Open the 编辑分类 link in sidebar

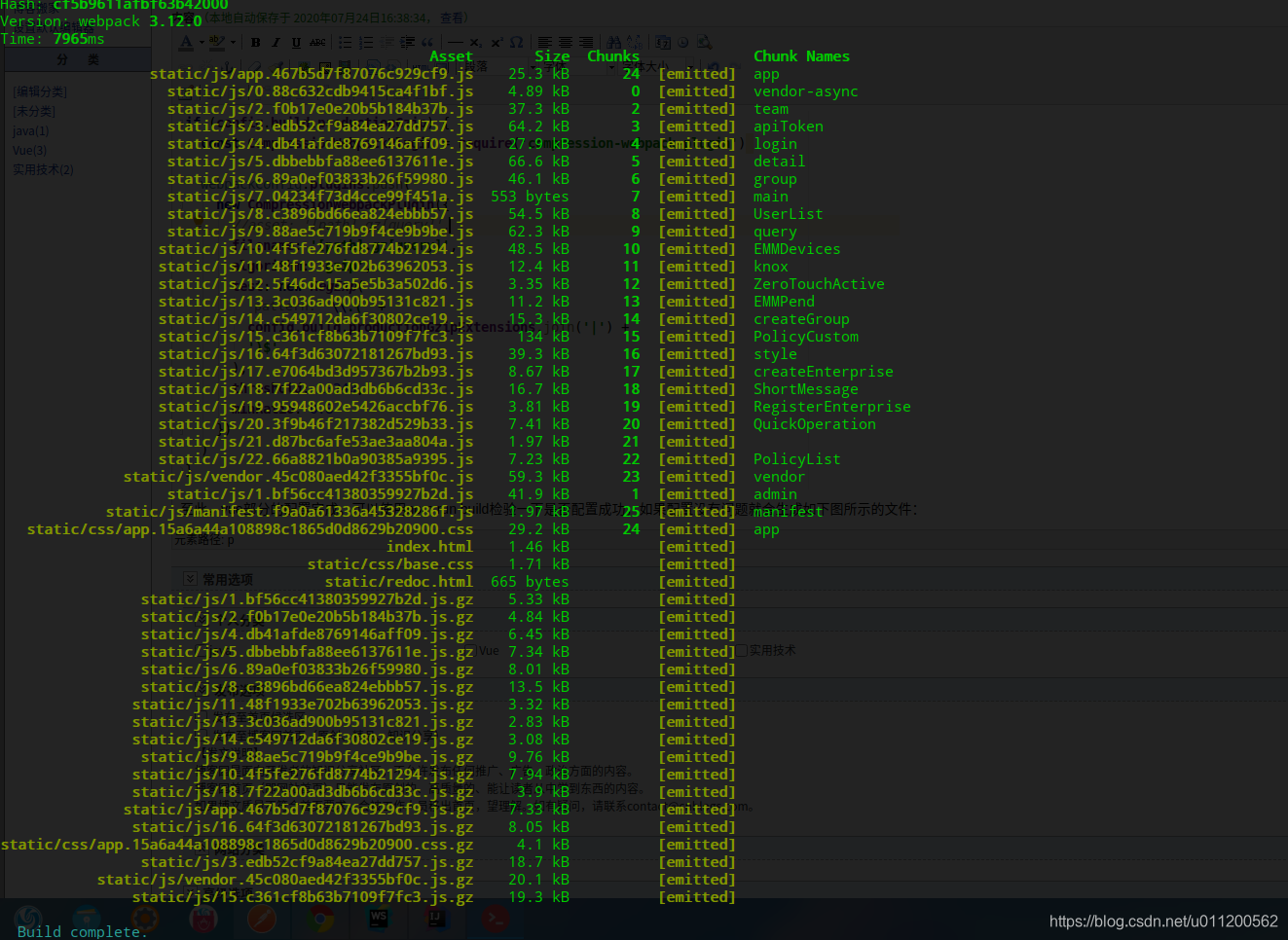pyautogui.click(x=40, y=91)
